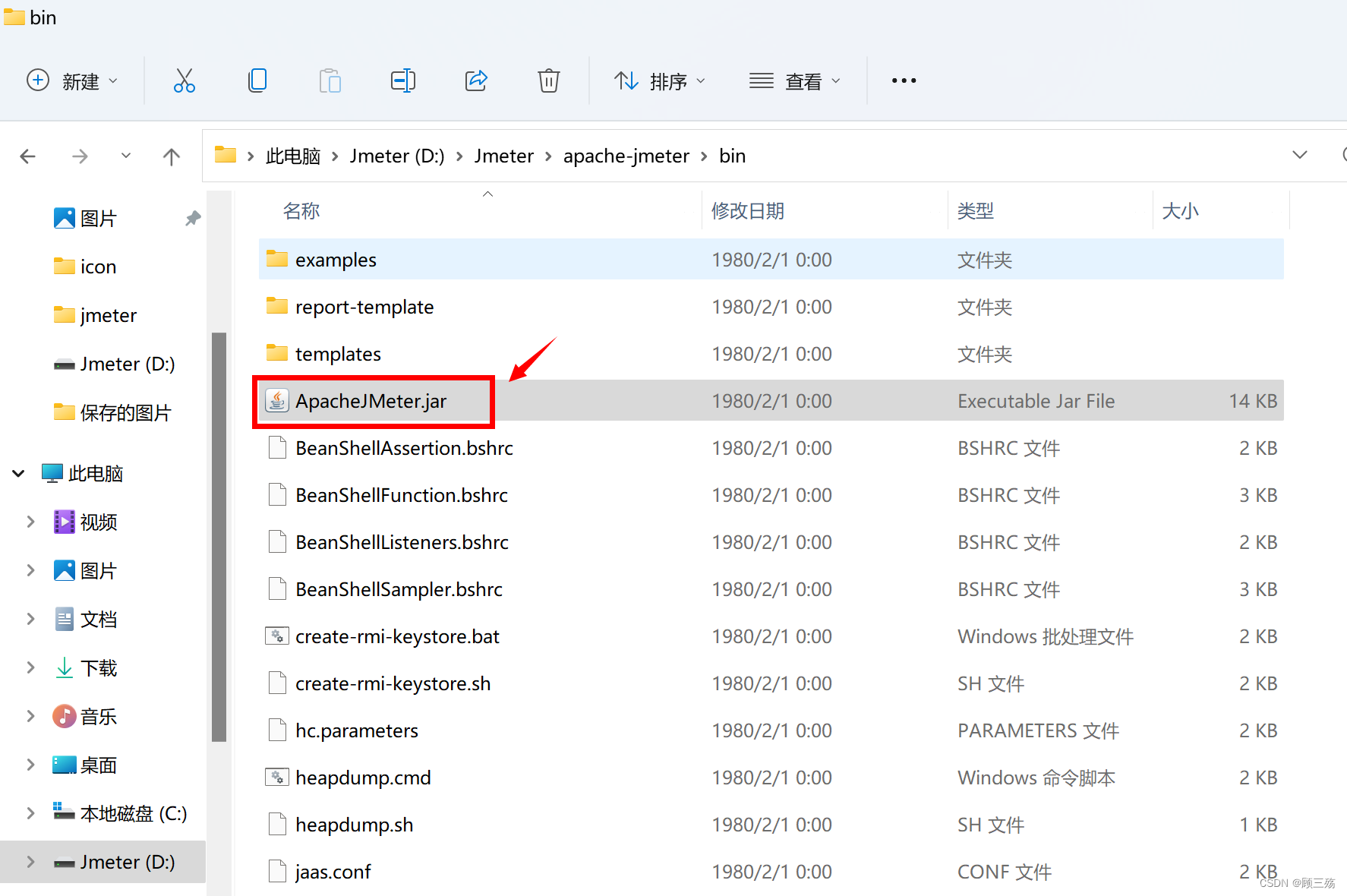Screen dimensions: 1347x896
Task: Select the ApacheJMeter.jar Java icon
Action: pyautogui.click(x=277, y=400)
